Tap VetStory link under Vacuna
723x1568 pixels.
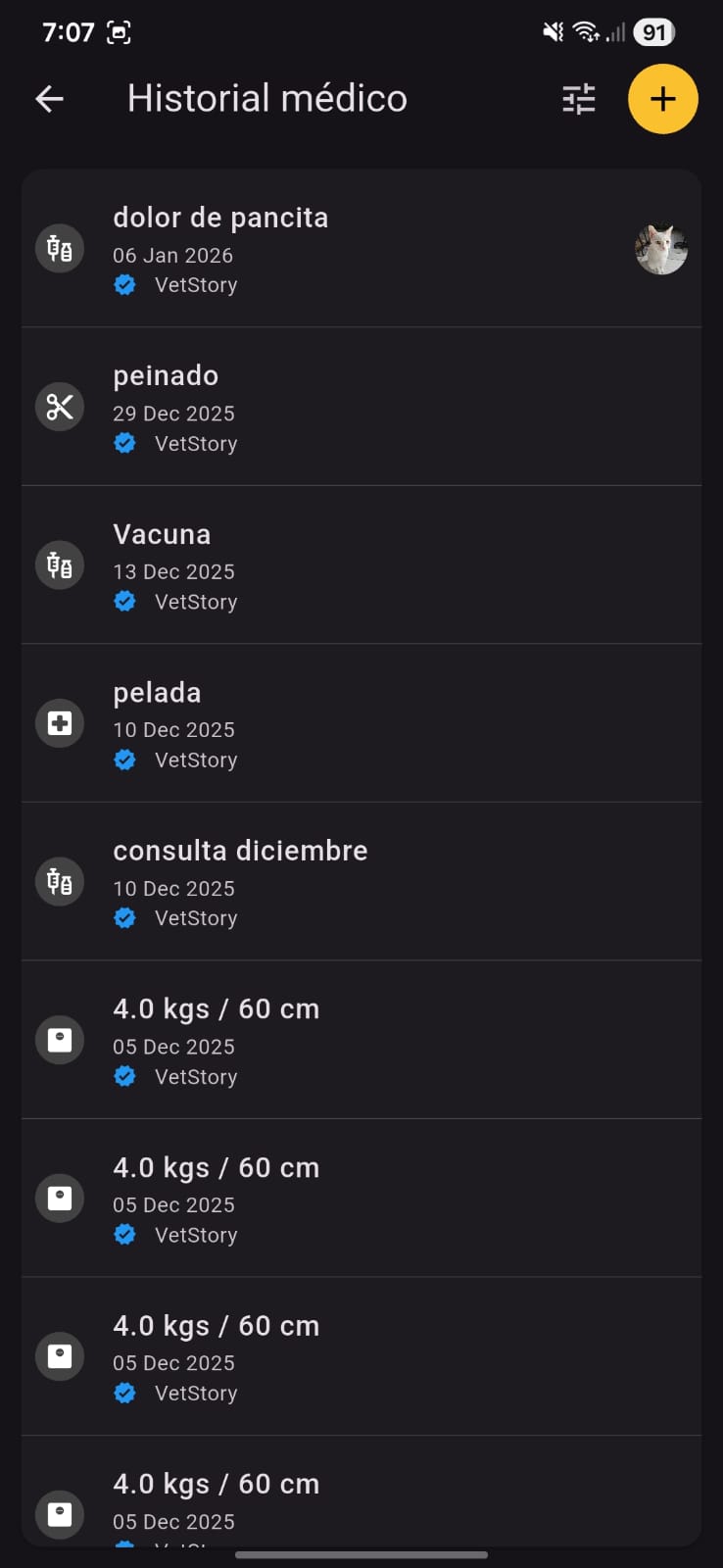196,602
